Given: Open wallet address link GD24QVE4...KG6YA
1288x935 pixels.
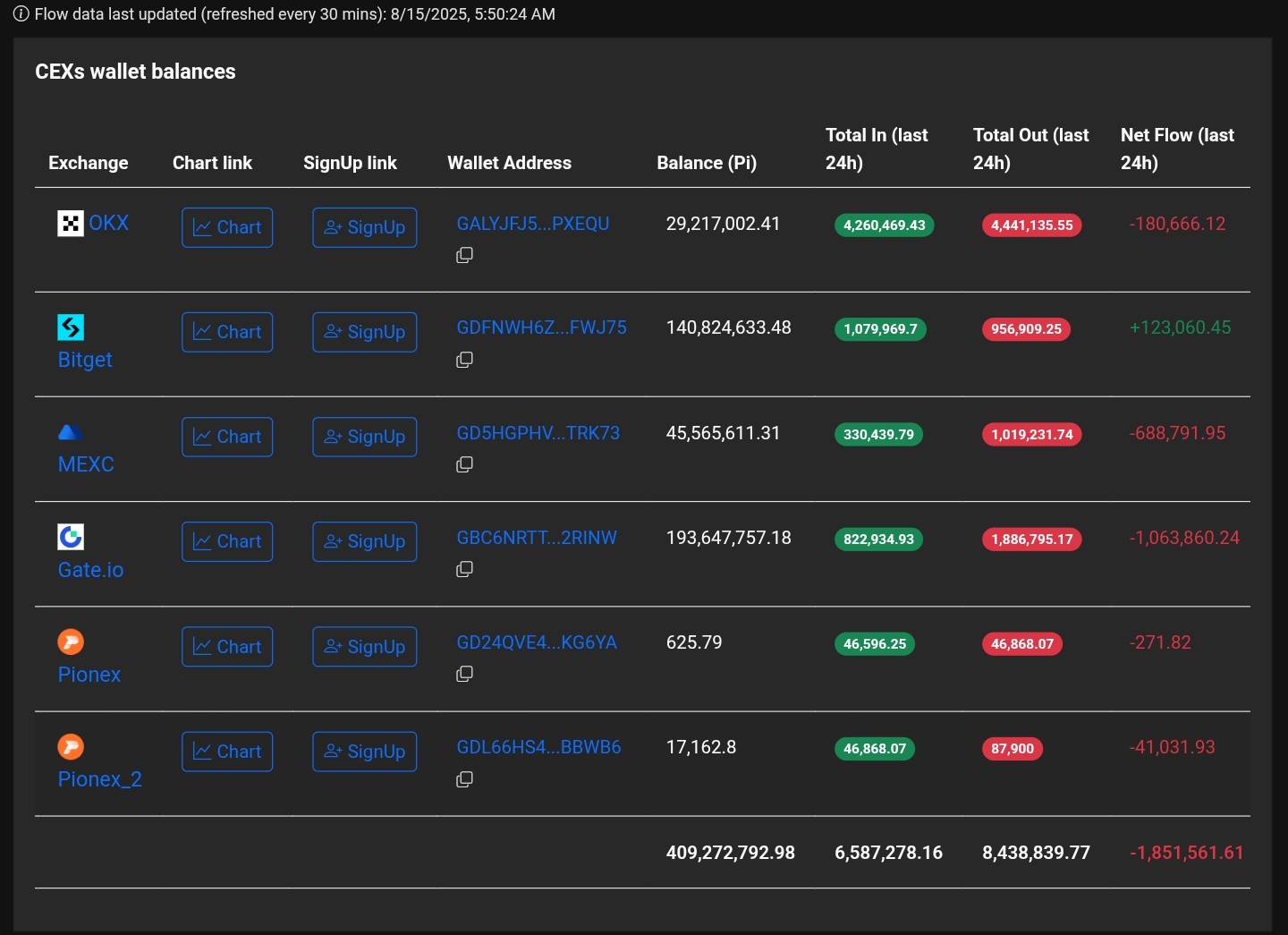Looking at the screenshot, I should 537,642.
